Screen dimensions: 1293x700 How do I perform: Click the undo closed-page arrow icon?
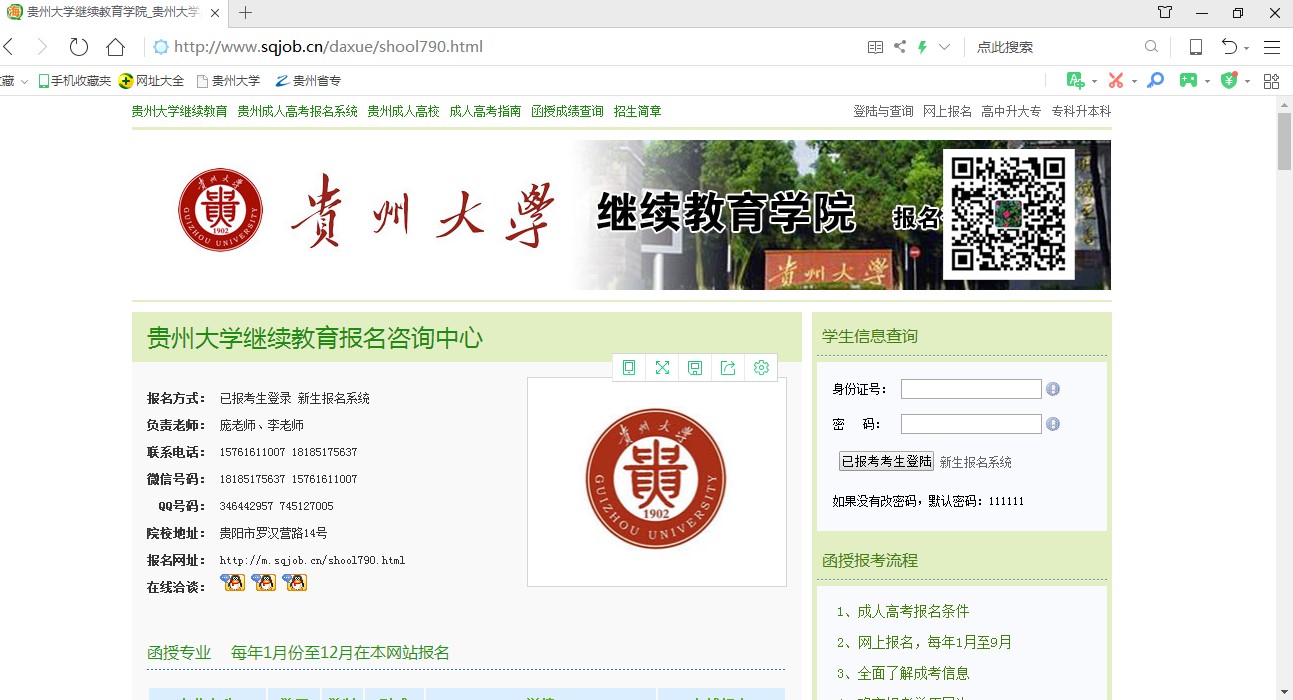(1229, 47)
